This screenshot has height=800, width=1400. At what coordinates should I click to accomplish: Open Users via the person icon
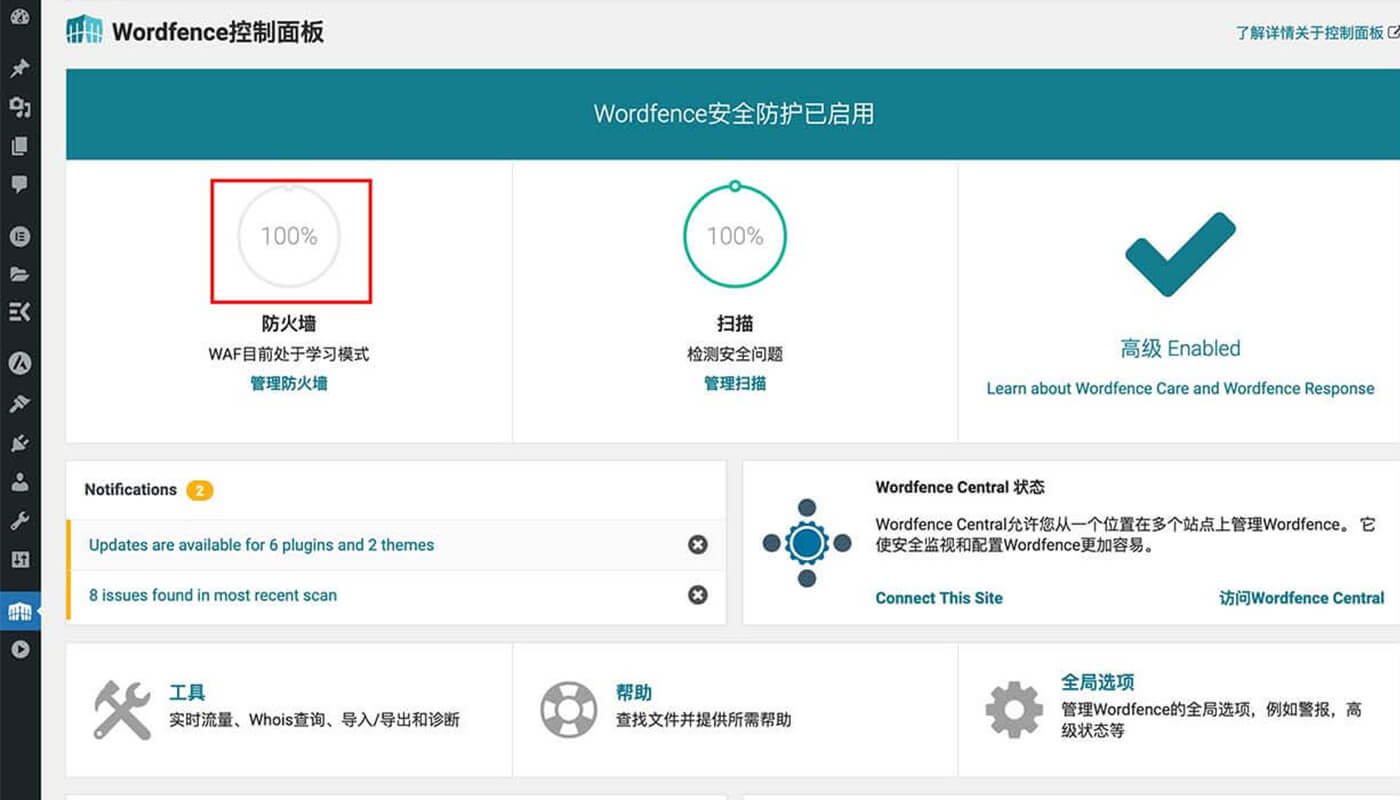[x=19, y=482]
